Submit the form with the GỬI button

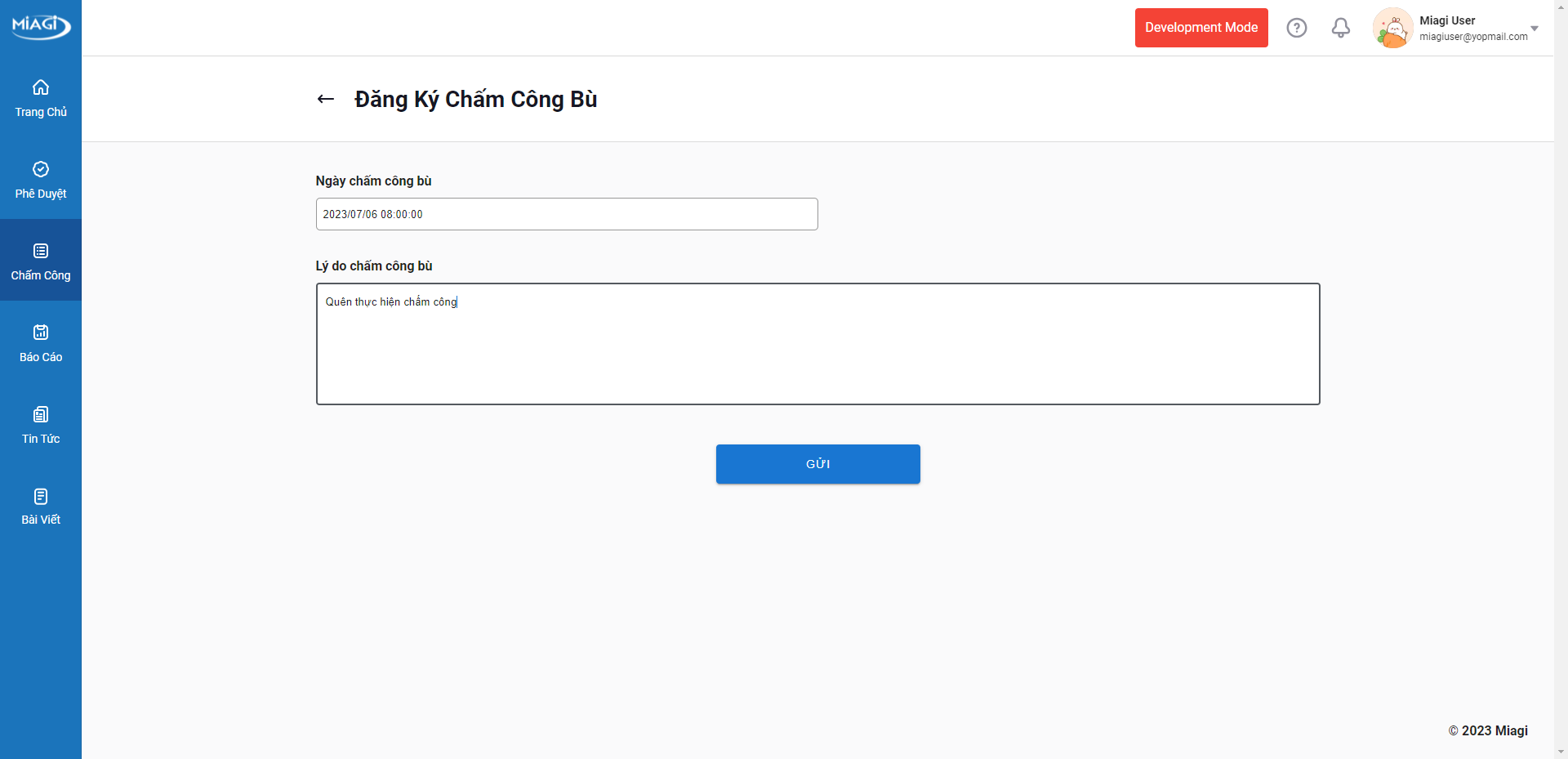(x=817, y=464)
